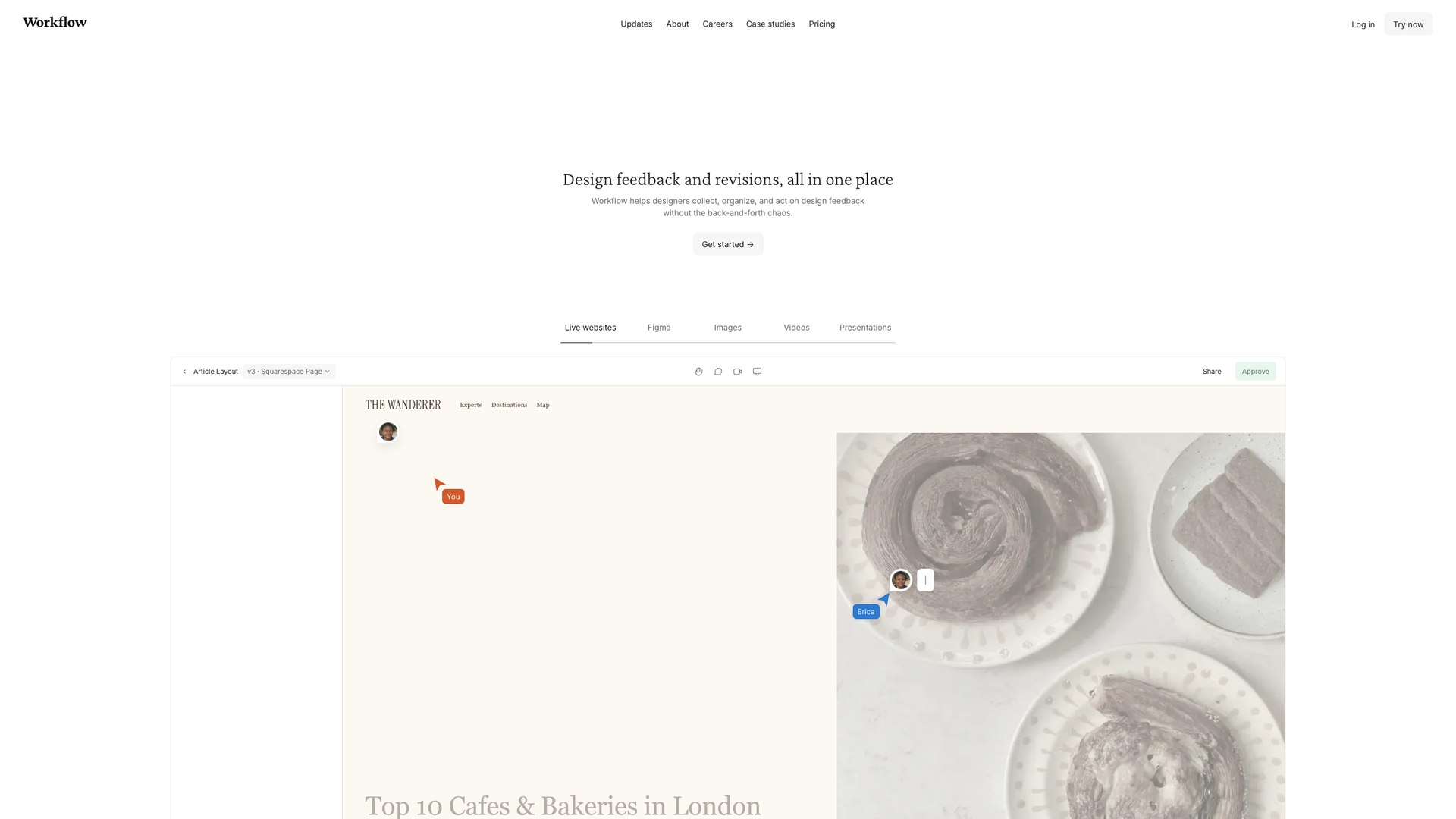
Task: Select the hand pan tool icon
Action: [698, 372]
